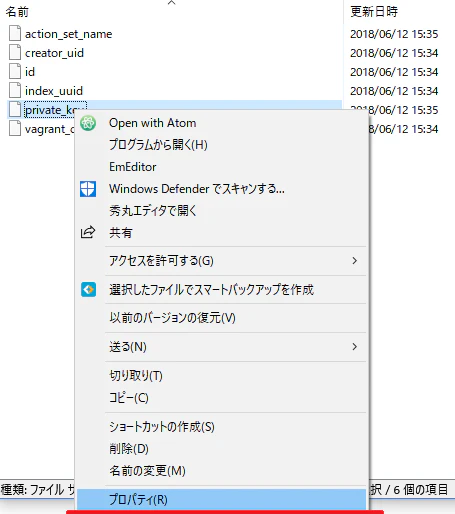Click the creator_uid file icon

click(15, 53)
